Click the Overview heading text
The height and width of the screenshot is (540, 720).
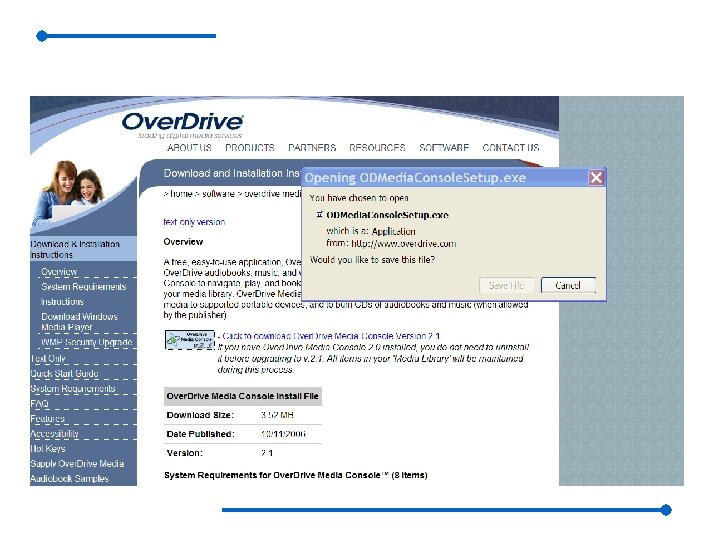pos(183,242)
